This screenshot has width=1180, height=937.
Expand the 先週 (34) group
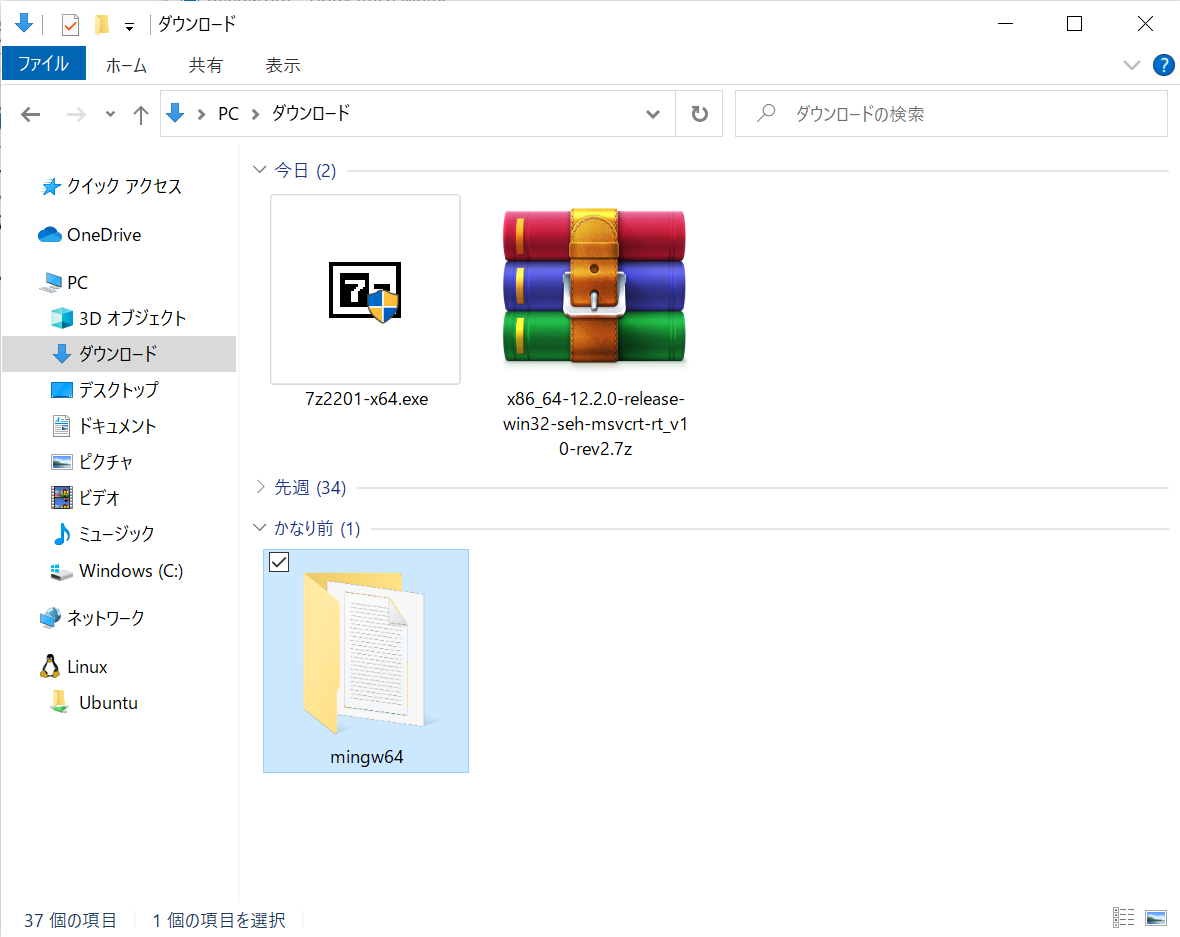pyautogui.click(x=260, y=487)
